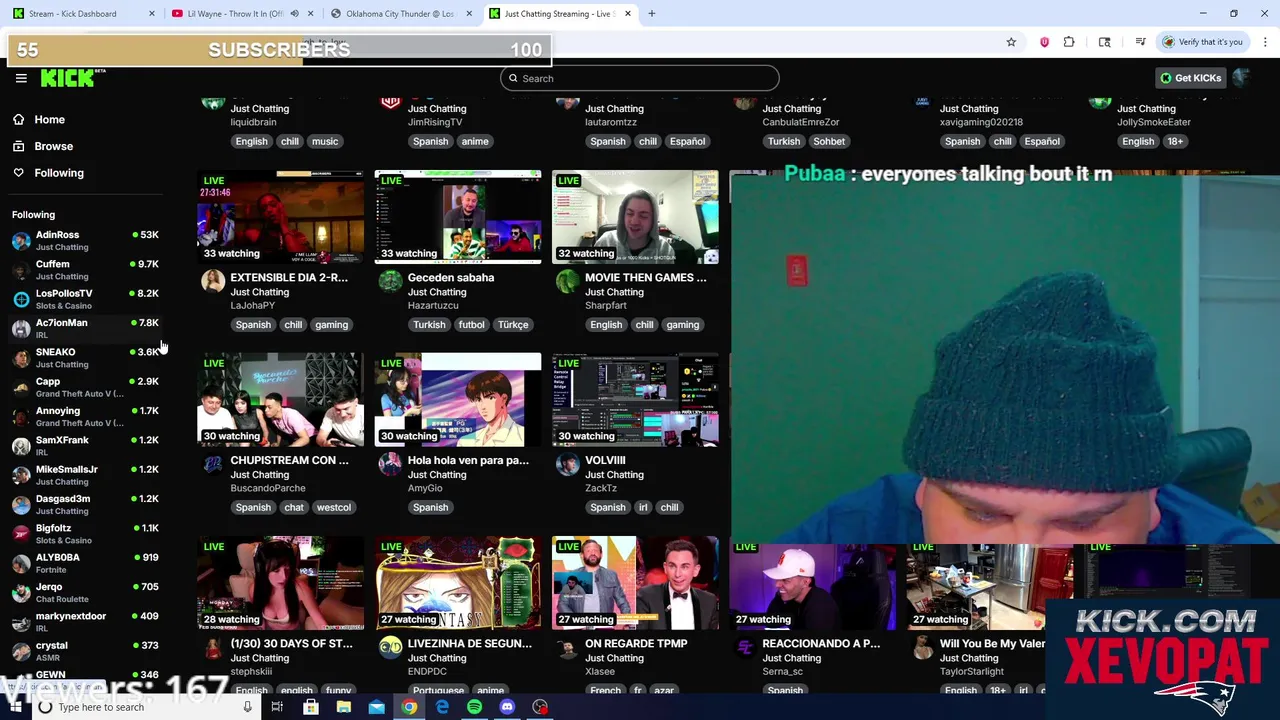Open the ZackTz channel avatar
This screenshot has width=1280, height=720.
[567, 465]
